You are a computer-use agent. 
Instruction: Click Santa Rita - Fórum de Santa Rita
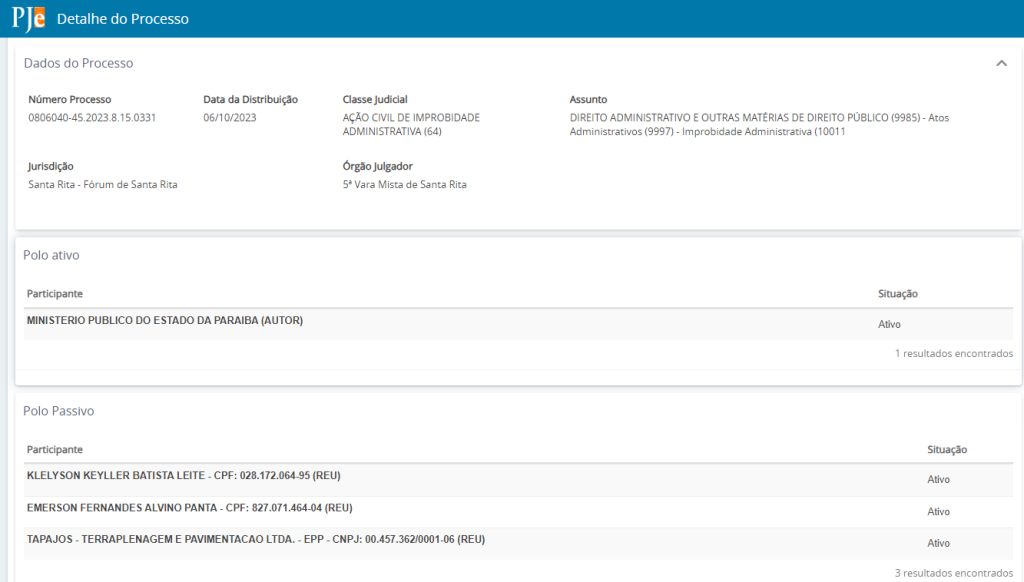click(102, 184)
